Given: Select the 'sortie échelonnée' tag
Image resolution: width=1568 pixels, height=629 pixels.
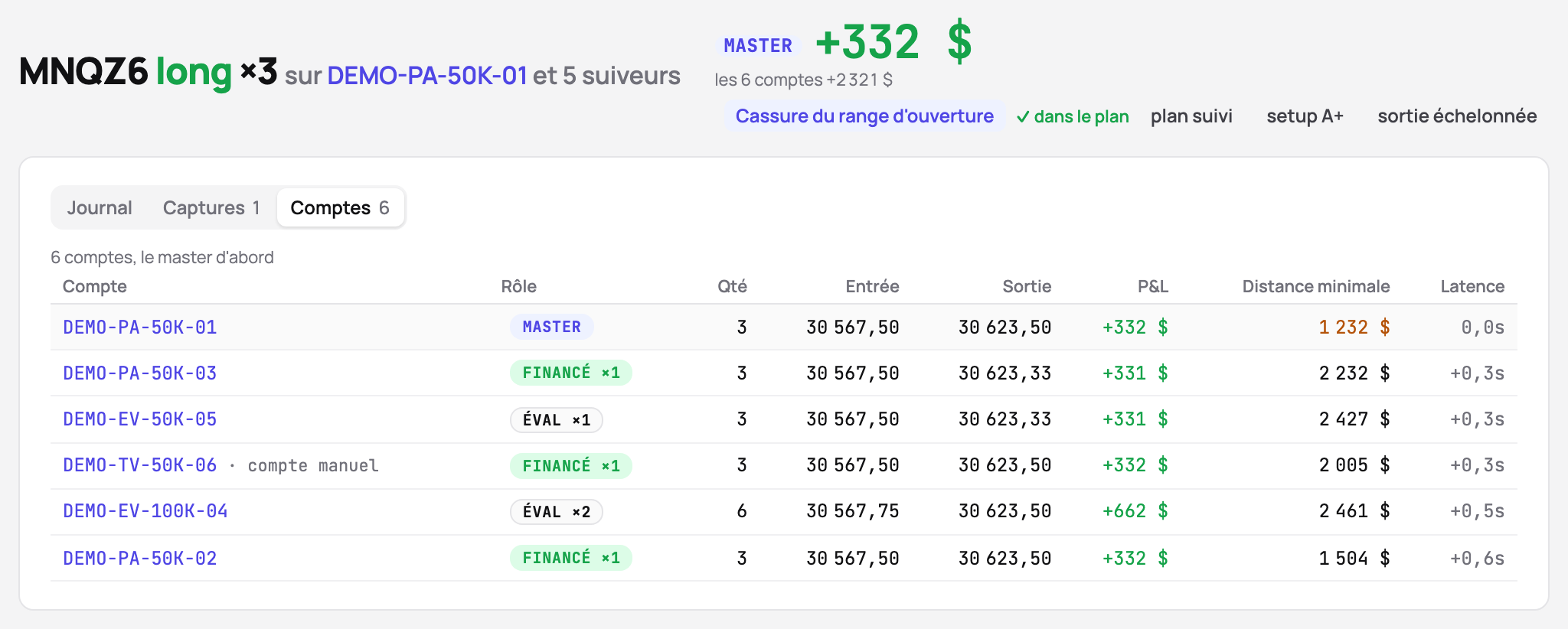Looking at the screenshot, I should coord(1457,116).
